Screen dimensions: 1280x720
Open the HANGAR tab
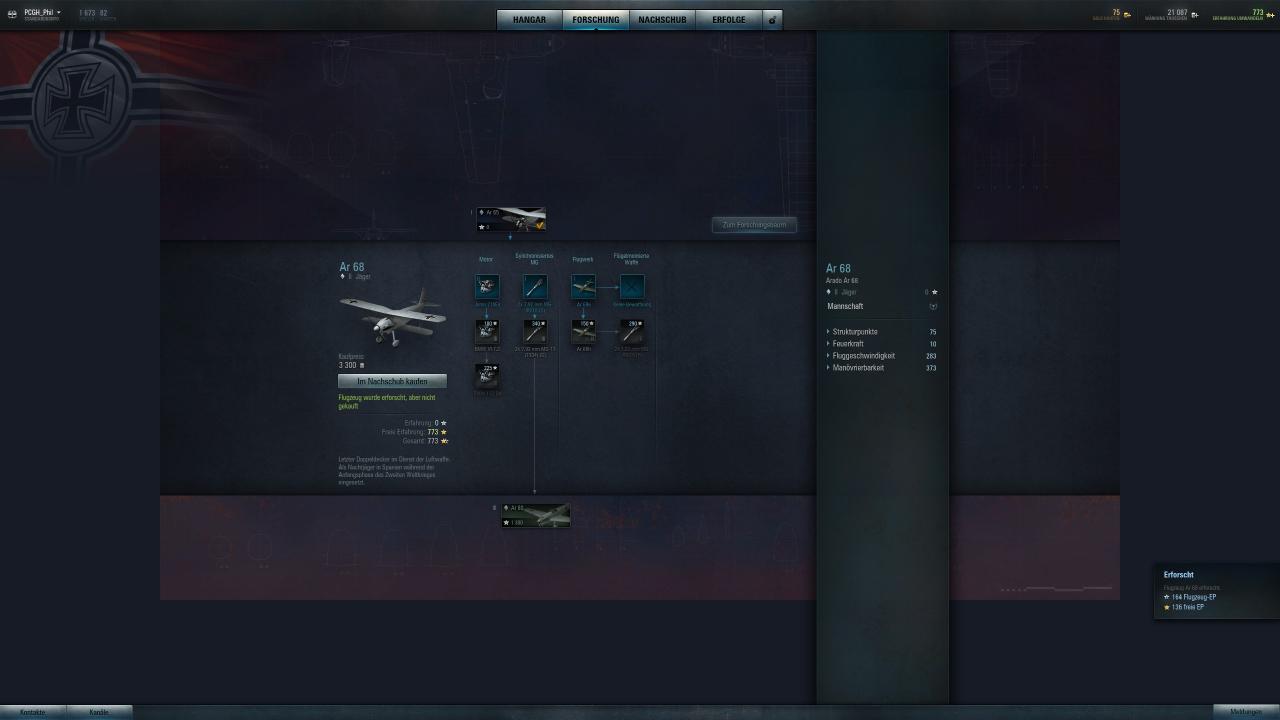tap(529, 20)
